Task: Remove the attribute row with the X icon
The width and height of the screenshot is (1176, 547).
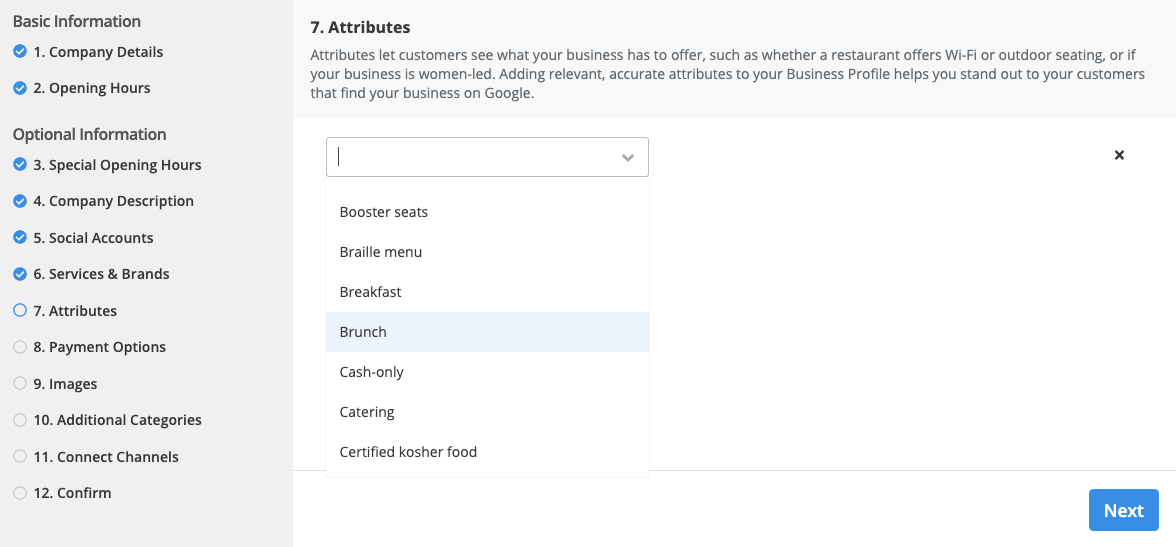Action: point(1119,155)
